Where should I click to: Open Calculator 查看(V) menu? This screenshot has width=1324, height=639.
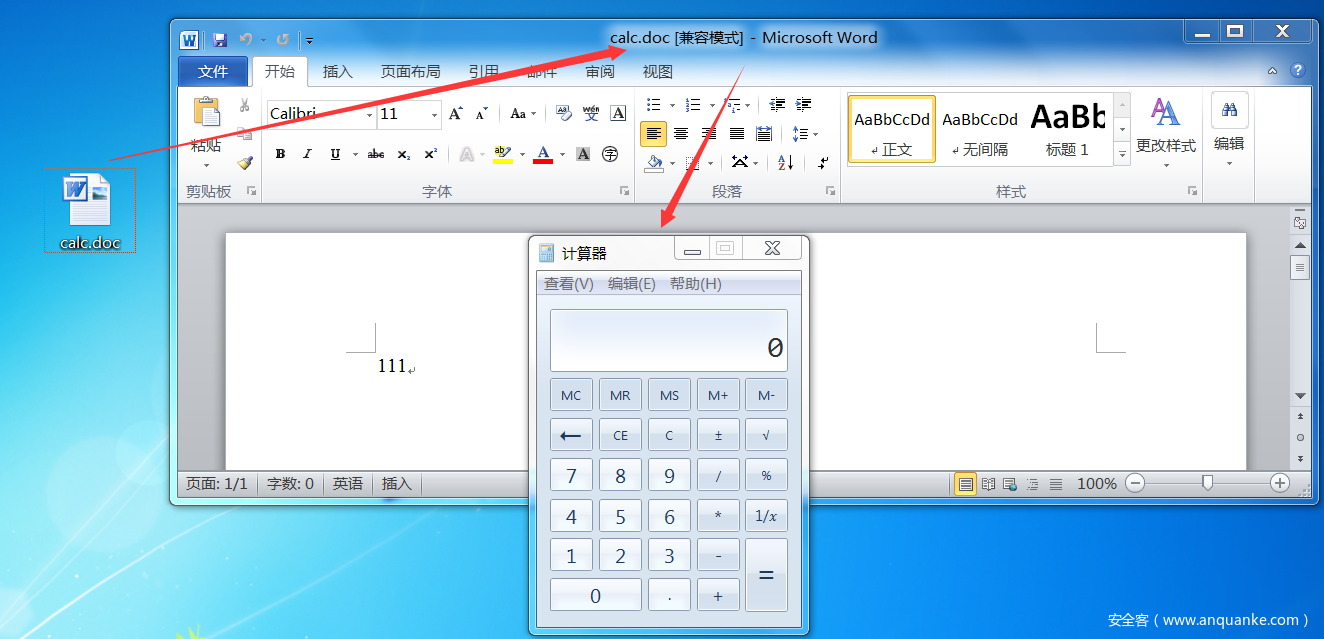[x=568, y=284]
